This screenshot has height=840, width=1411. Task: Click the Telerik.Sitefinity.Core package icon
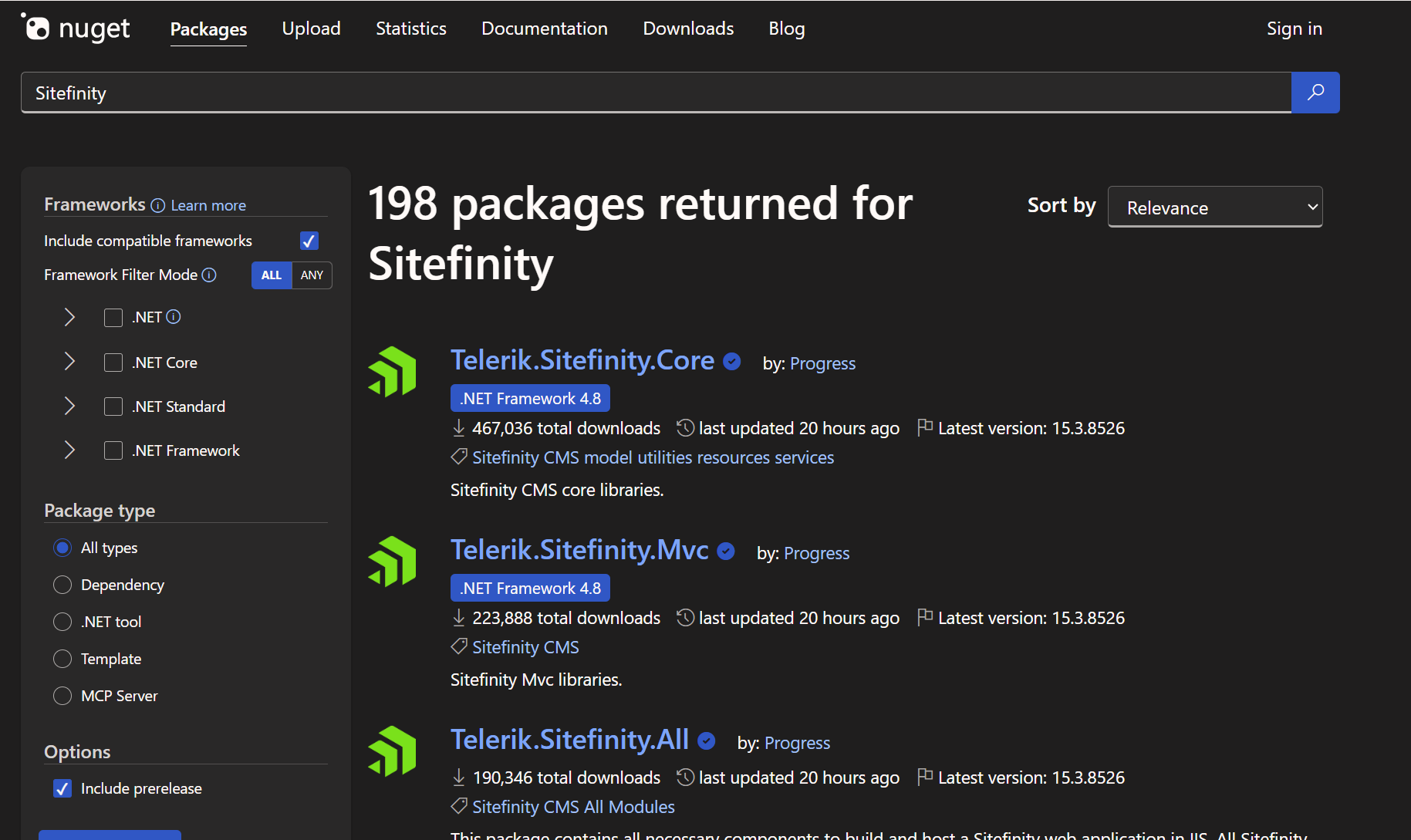click(x=392, y=371)
